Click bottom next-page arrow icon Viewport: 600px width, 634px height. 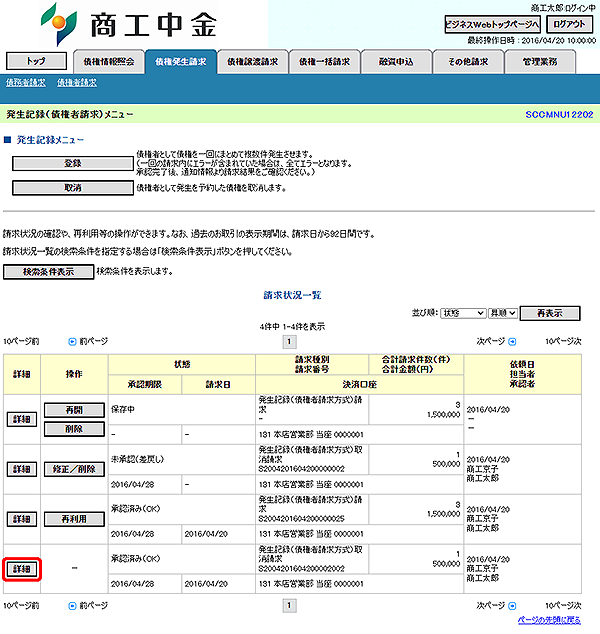512,606
